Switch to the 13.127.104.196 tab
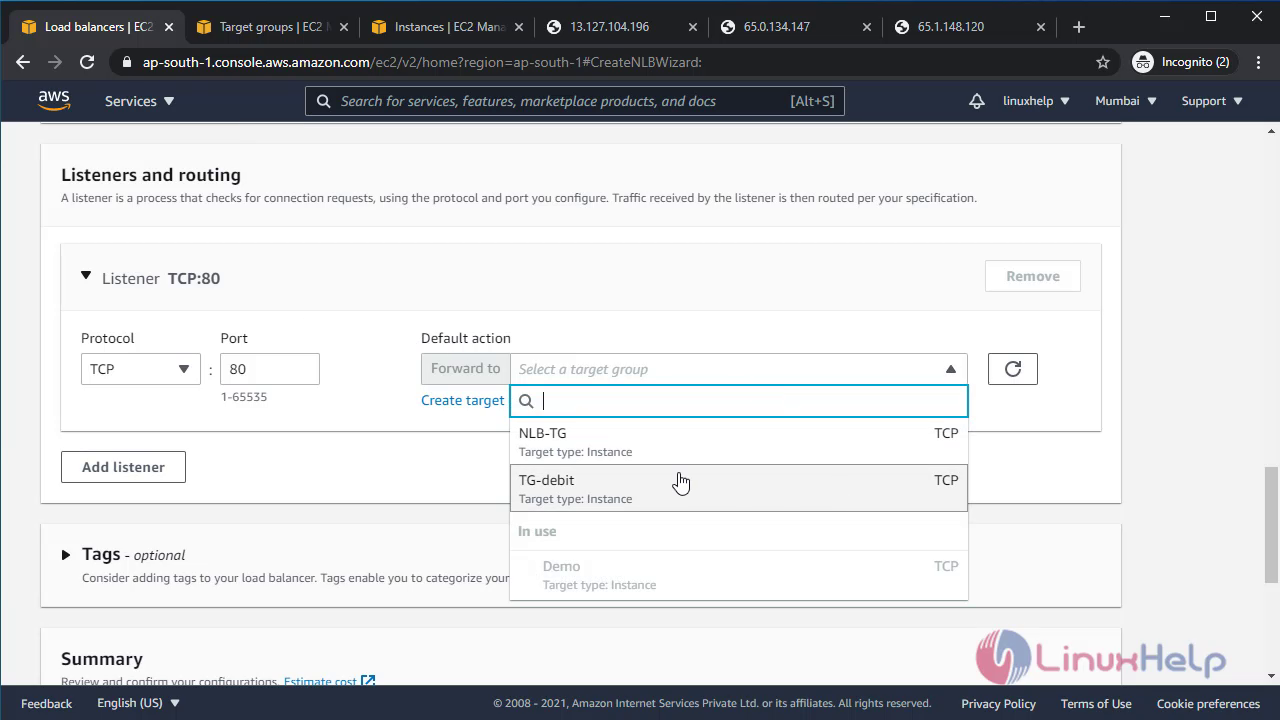Viewport: 1280px width, 720px height. 620,27
